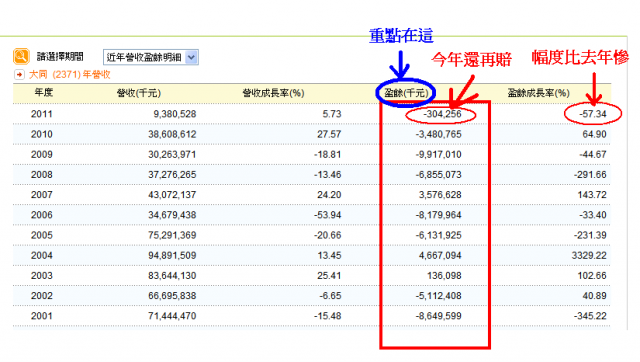
Task: Click the 營收成長率(%) column header
Action: [273, 93]
